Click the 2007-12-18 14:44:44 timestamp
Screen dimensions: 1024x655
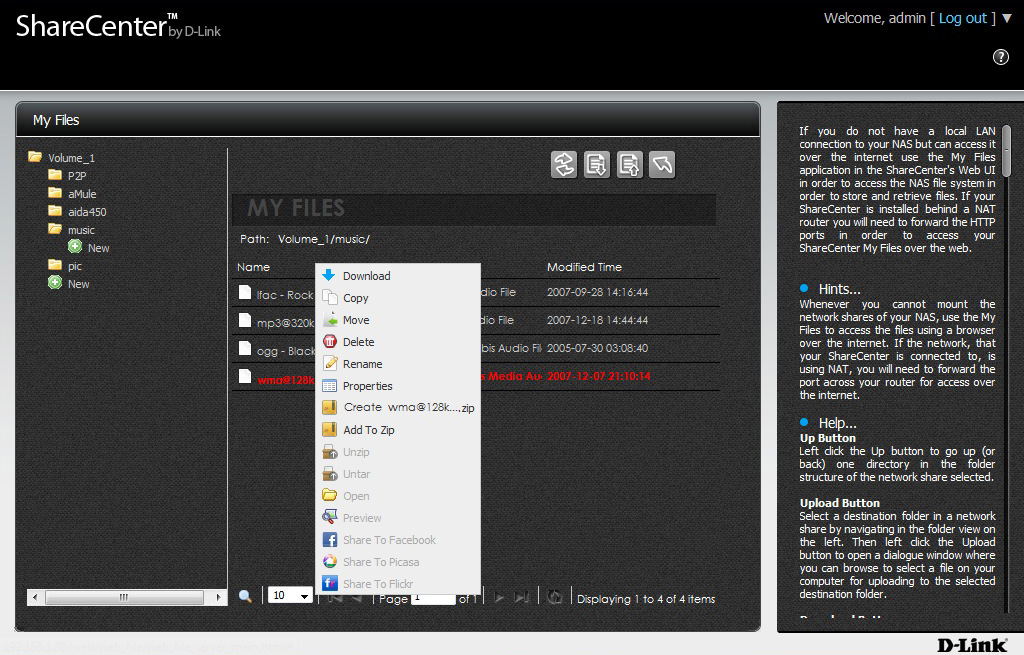(x=598, y=320)
